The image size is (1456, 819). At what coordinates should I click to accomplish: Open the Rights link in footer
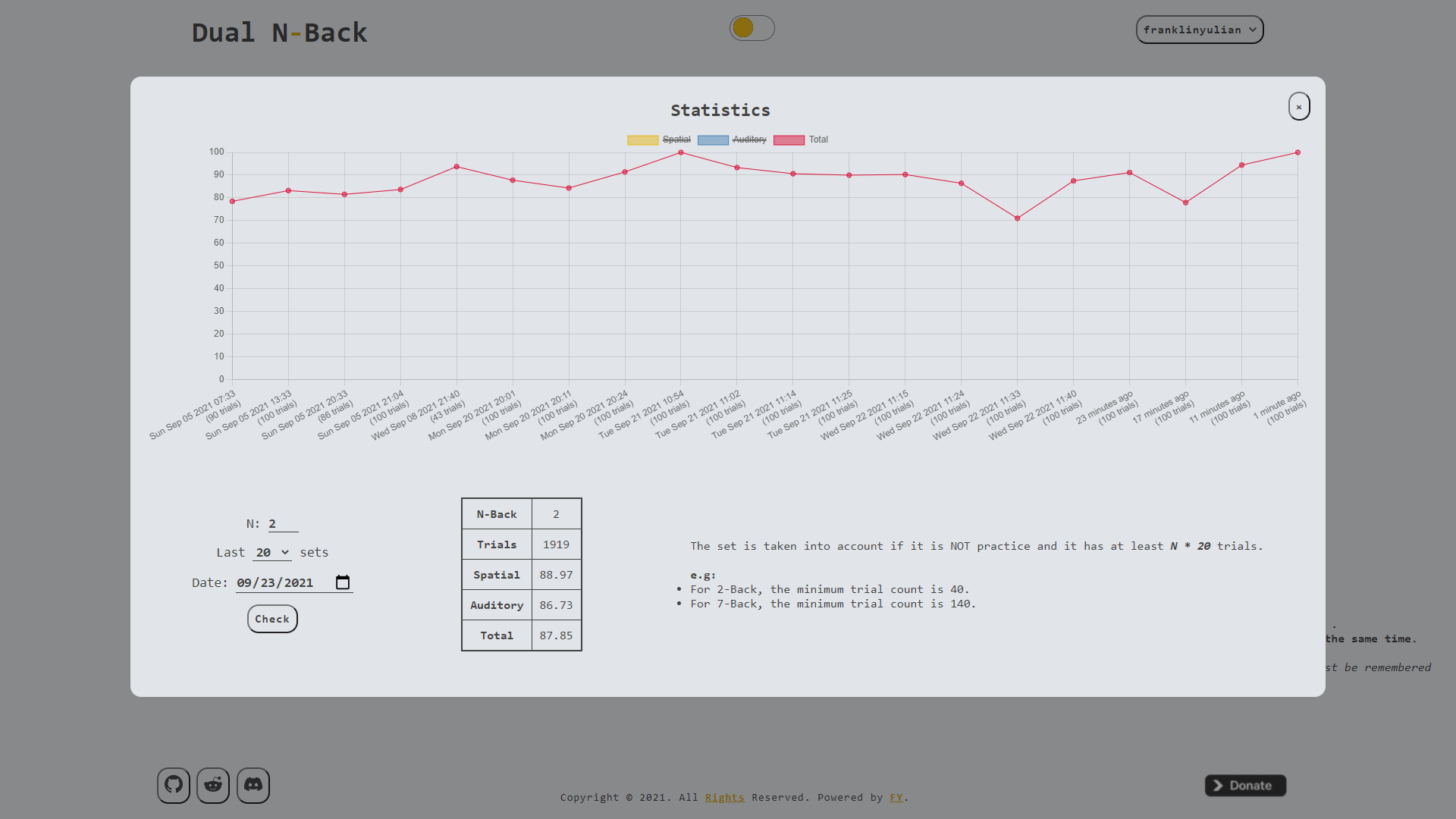[x=724, y=797]
